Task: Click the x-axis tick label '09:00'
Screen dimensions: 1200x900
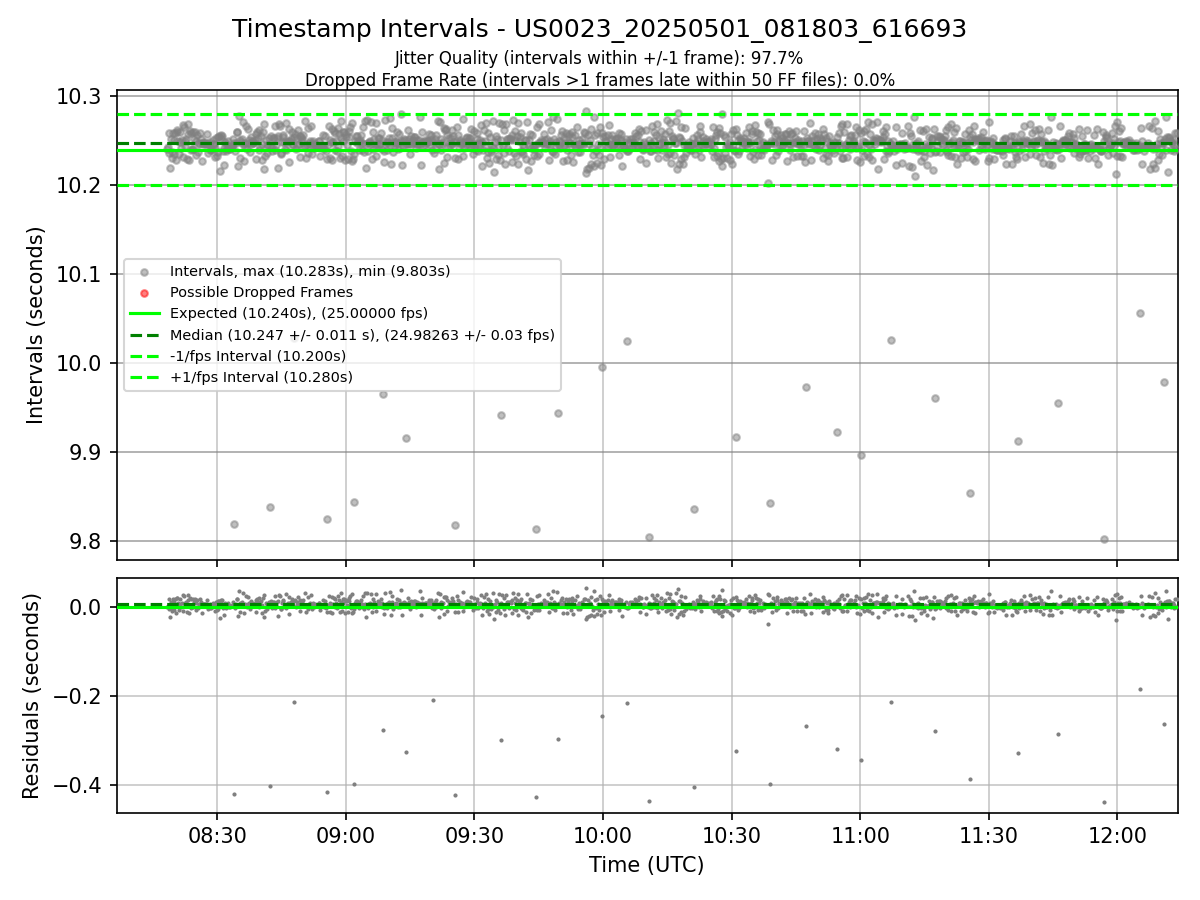Action: coord(346,838)
